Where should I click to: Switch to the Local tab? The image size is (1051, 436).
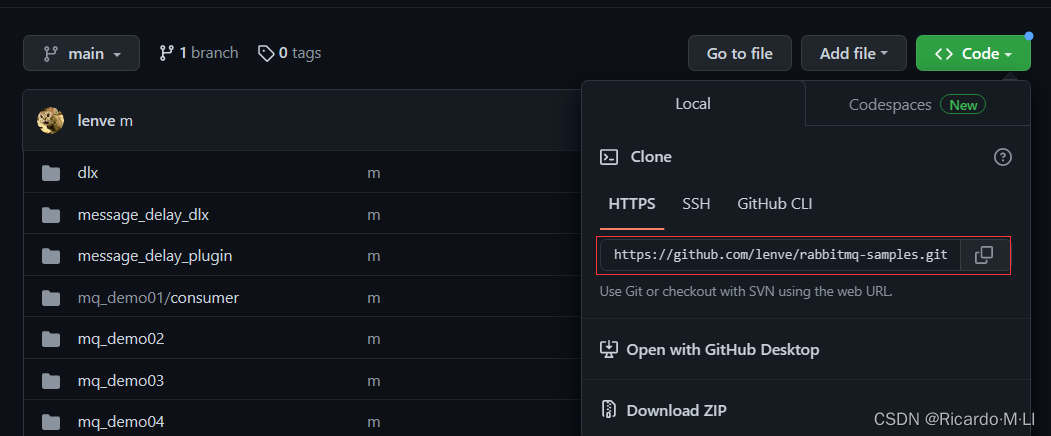pyautogui.click(x=693, y=104)
